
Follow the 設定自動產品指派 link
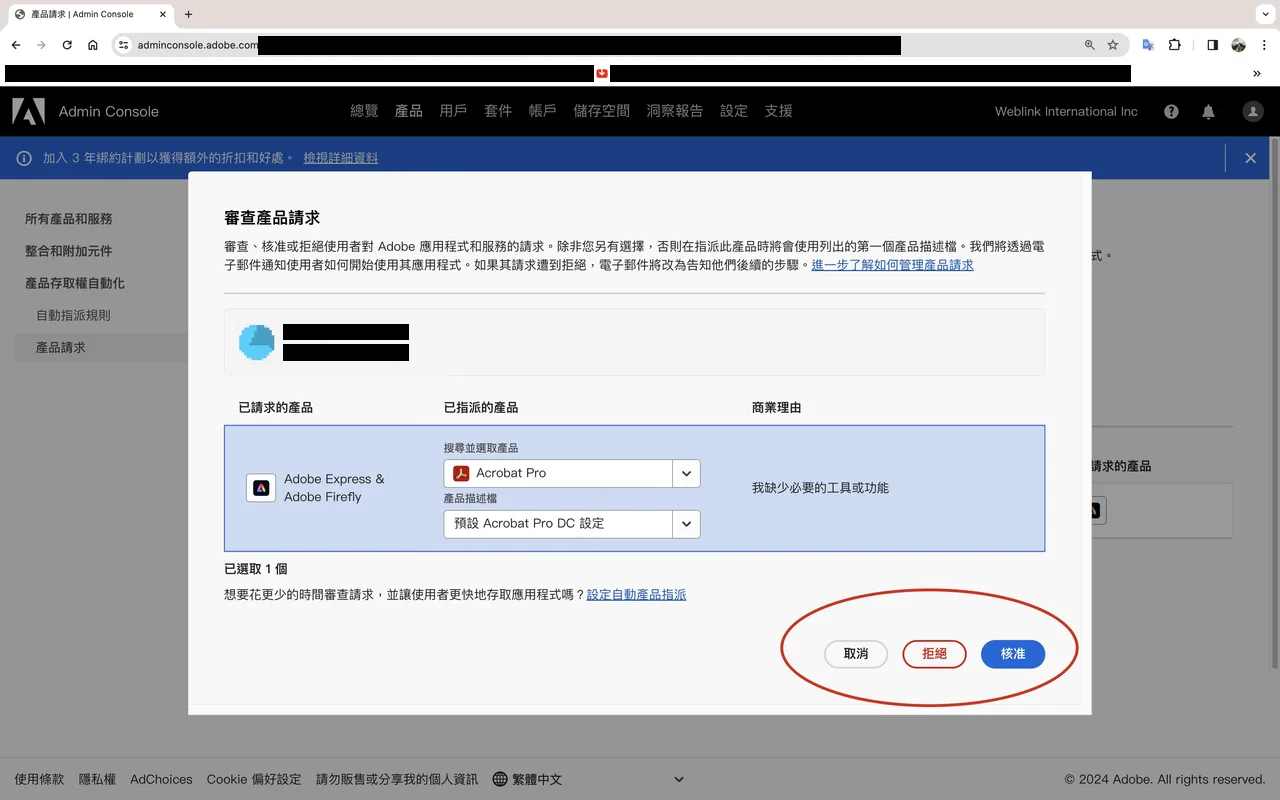pos(636,595)
